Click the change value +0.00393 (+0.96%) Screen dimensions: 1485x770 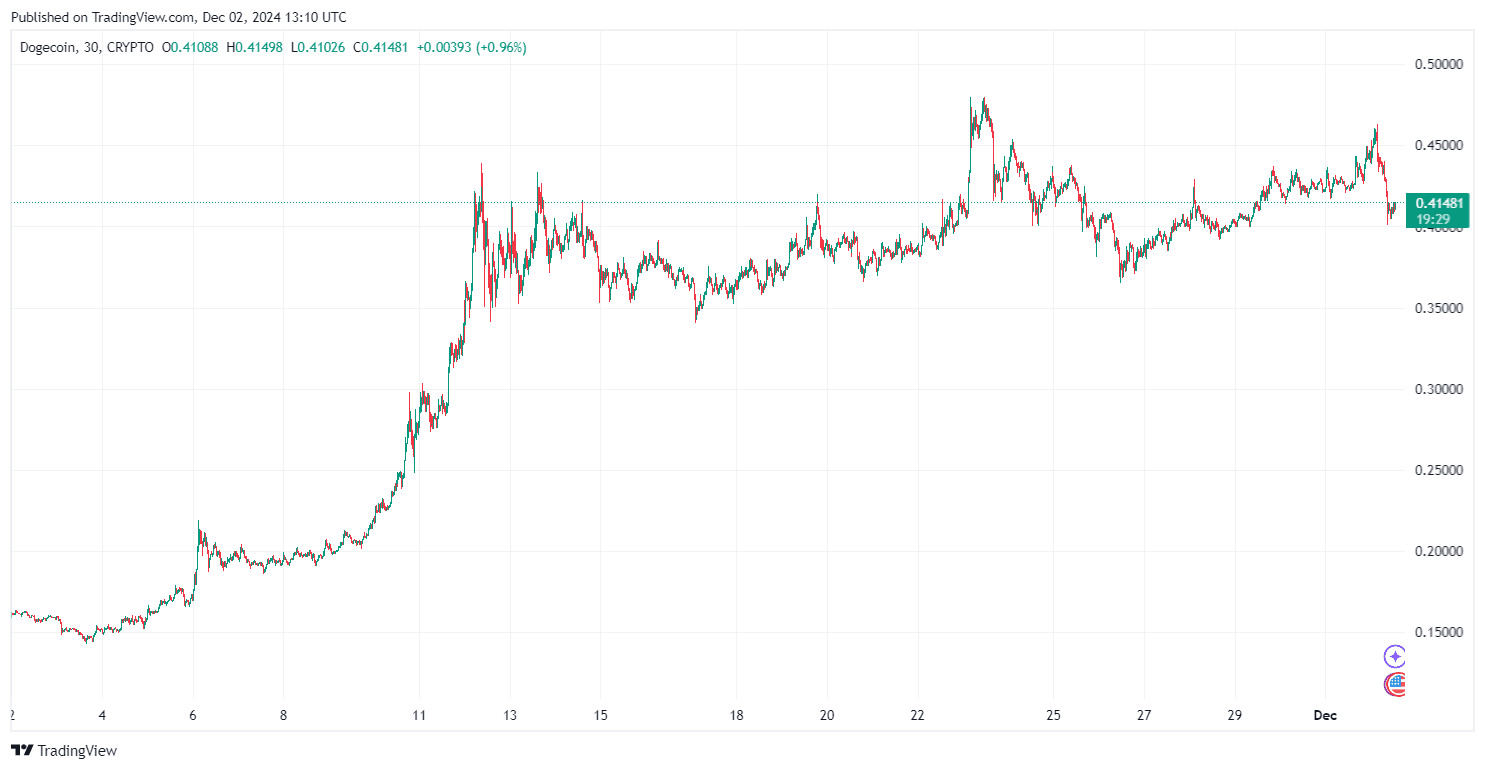pos(472,47)
